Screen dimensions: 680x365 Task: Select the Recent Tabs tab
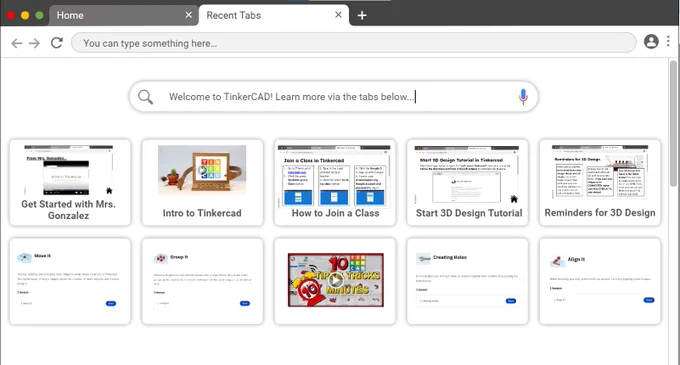[x=274, y=16]
